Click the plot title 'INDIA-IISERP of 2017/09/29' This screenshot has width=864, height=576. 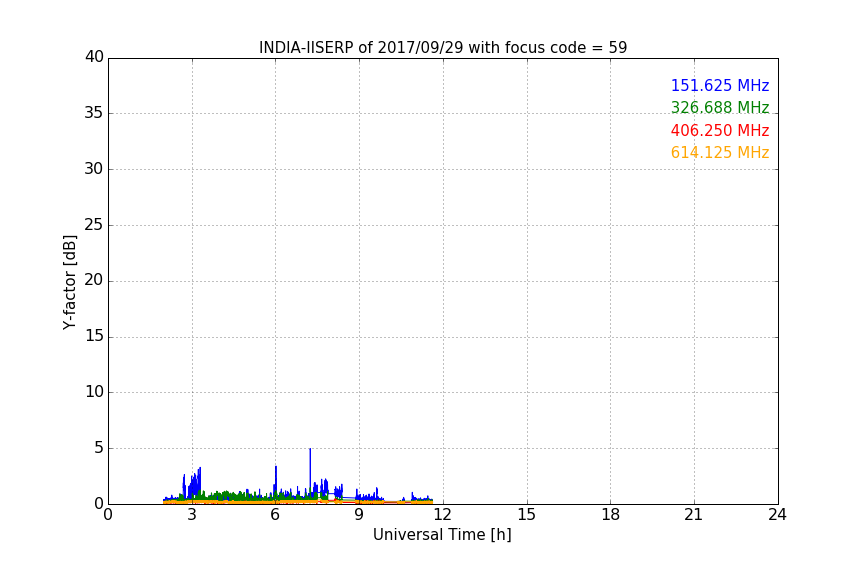pyautogui.click(x=443, y=48)
